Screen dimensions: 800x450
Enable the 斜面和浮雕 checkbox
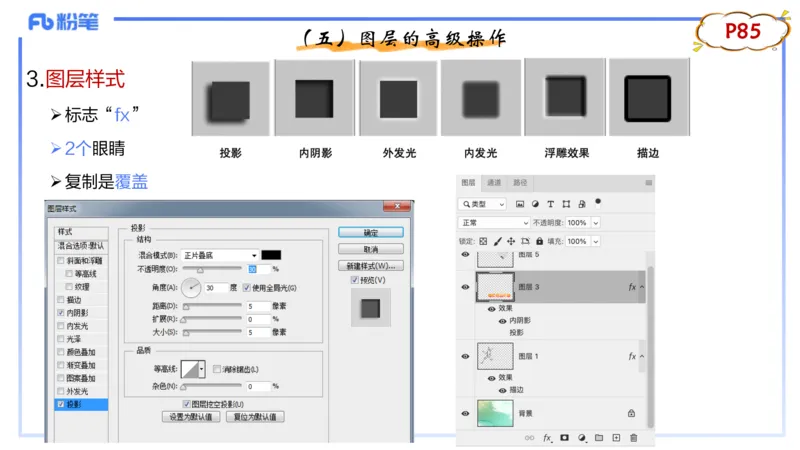61,261
